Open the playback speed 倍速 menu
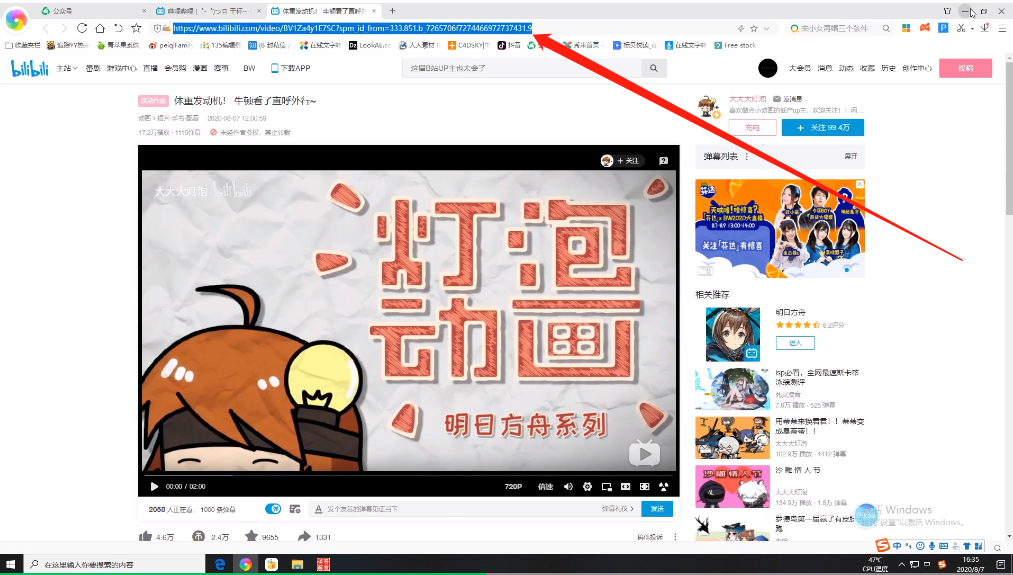 [545, 486]
